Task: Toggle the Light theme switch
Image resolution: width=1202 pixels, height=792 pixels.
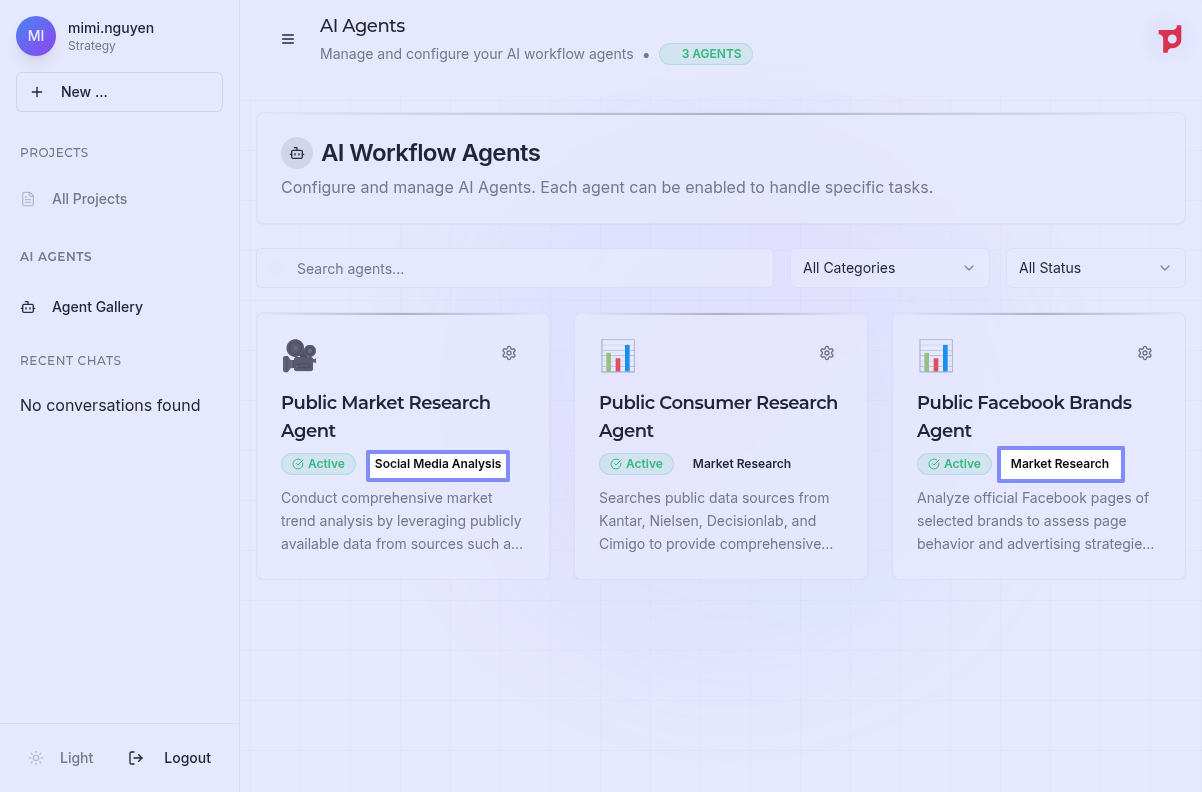Action: (x=62, y=758)
